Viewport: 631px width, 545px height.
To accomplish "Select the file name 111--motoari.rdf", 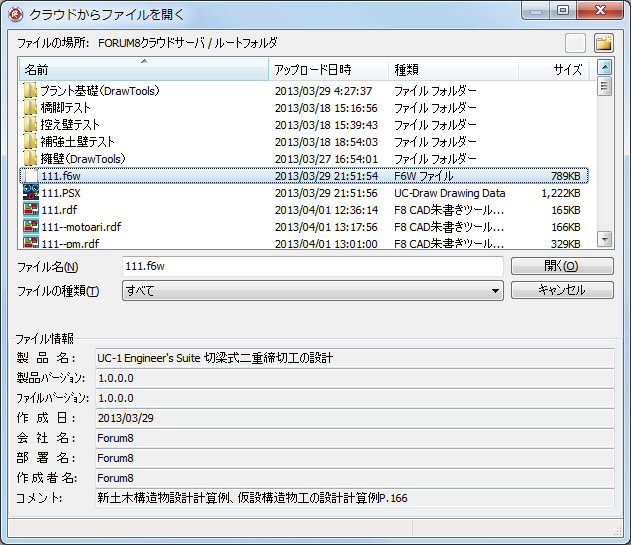I will 81,227.
